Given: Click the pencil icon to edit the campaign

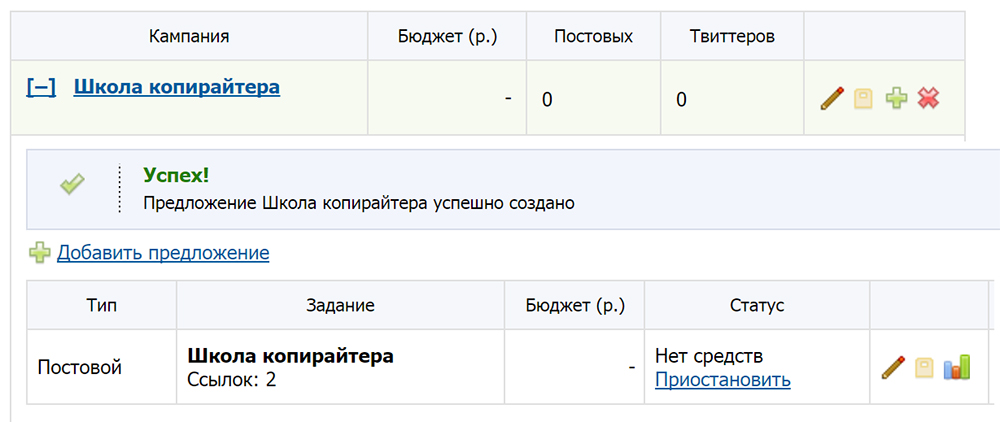Looking at the screenshot, I should click(x=832, y=98).
